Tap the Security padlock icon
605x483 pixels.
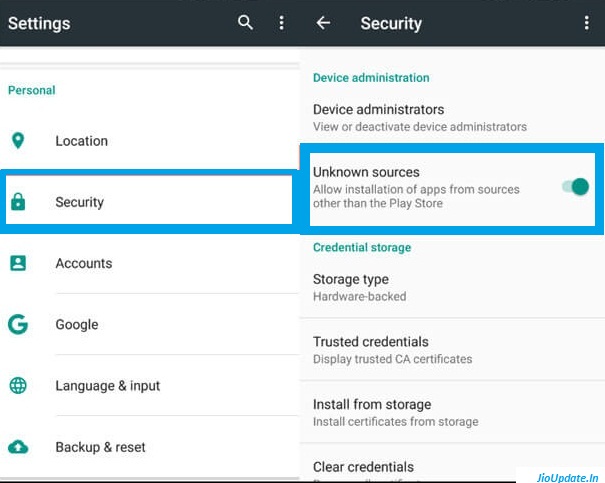18,202
